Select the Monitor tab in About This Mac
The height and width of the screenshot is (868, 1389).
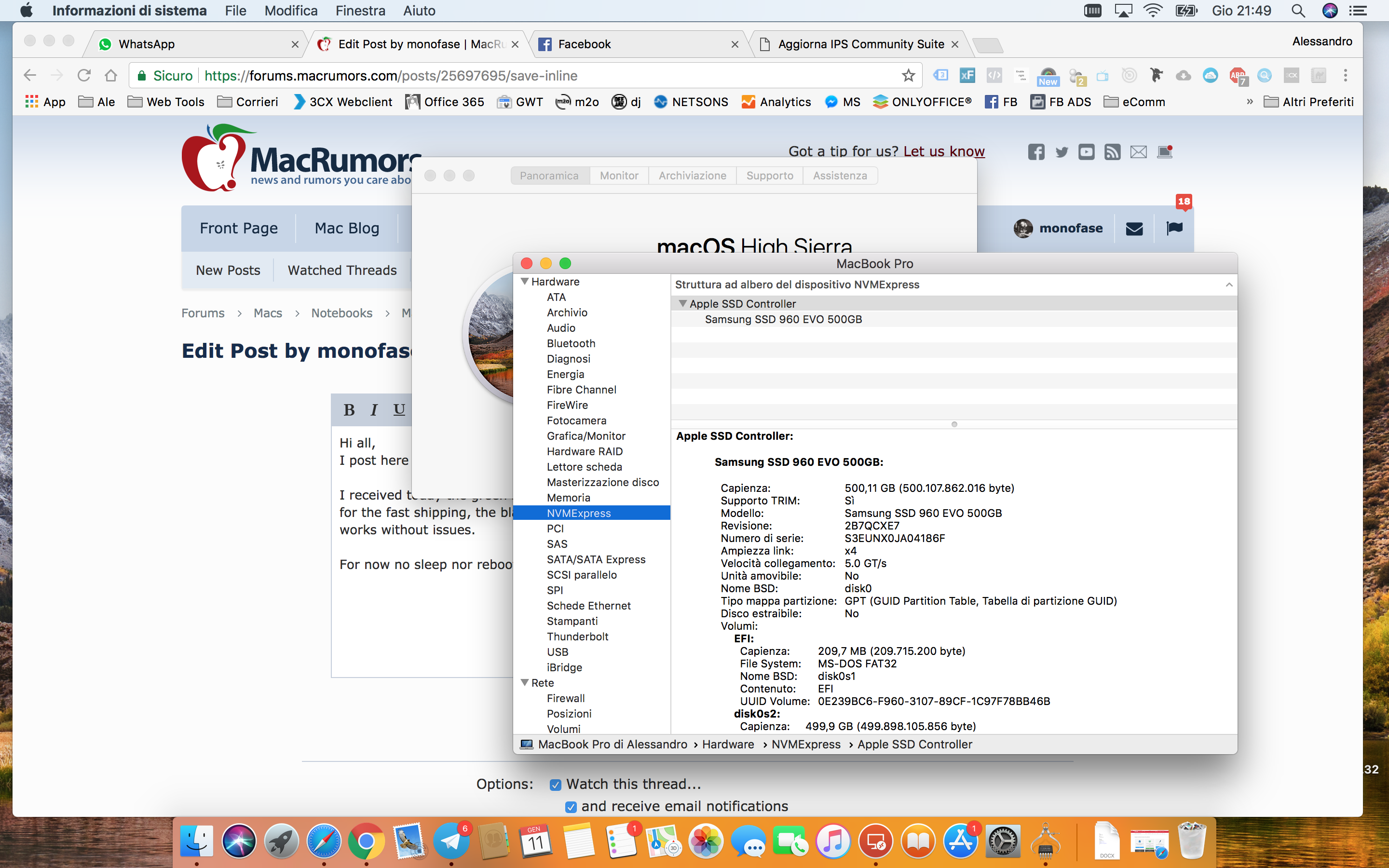click(x=619, y=176)
